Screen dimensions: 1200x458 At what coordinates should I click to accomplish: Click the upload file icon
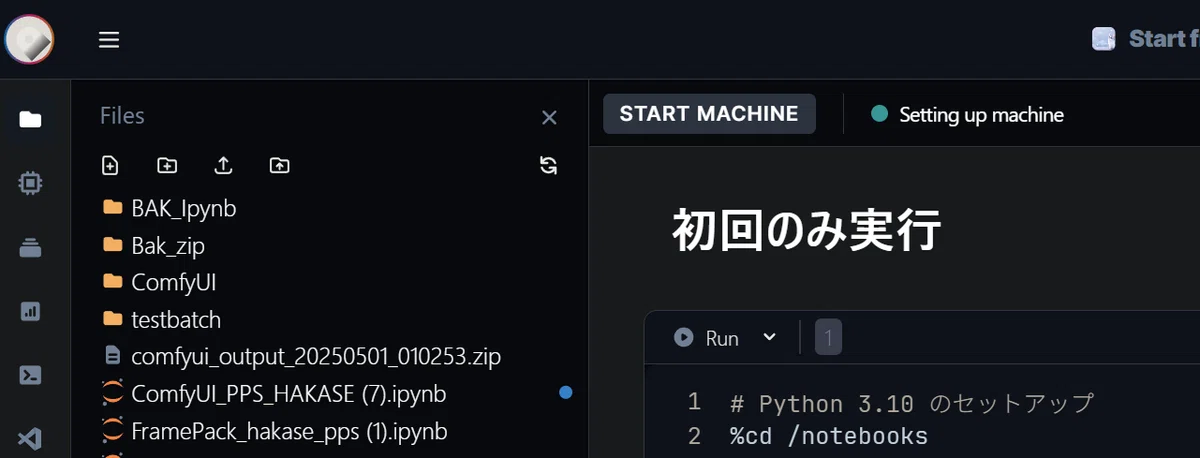(x=223, y=165)
